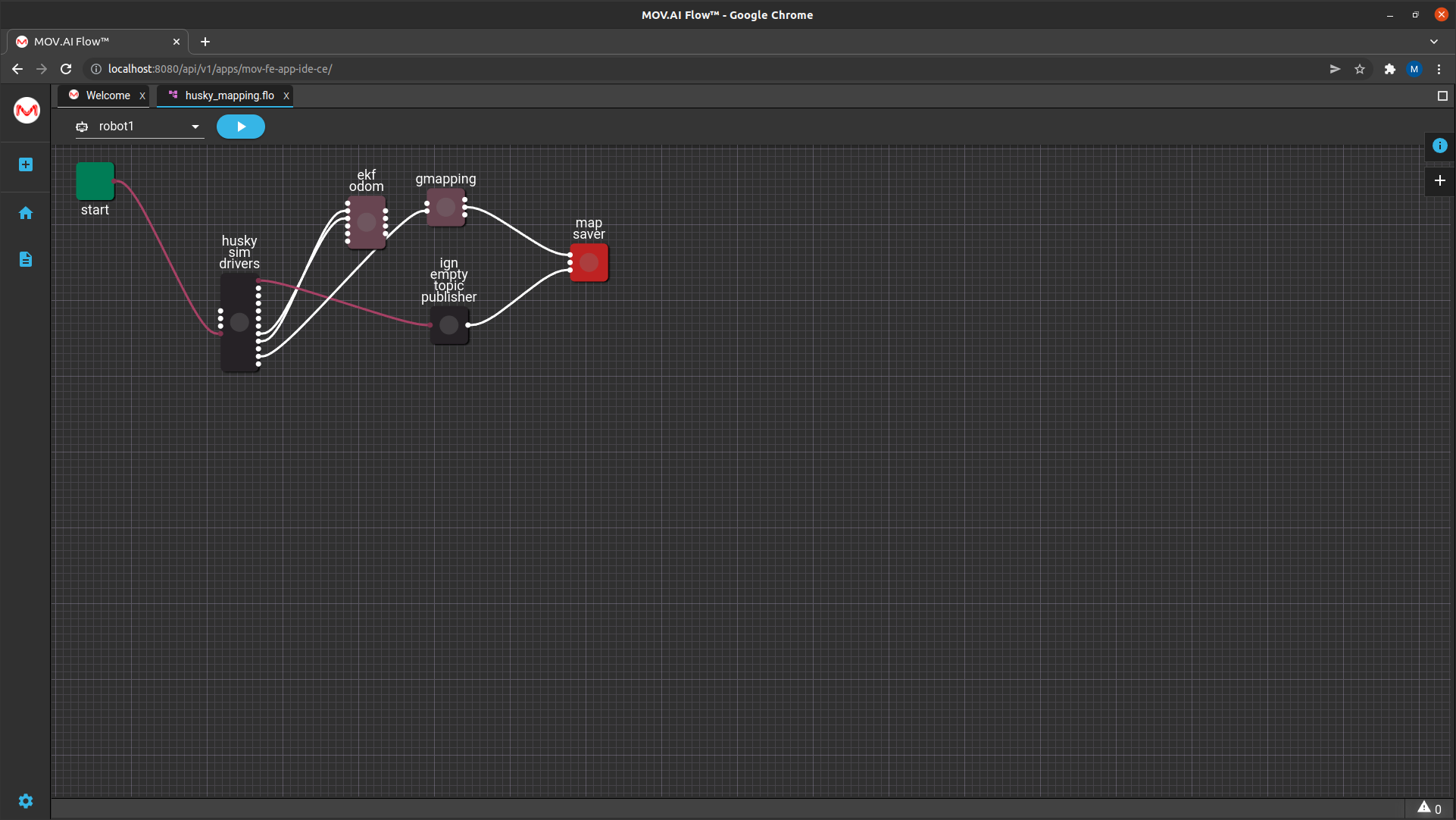Open the flow info panel icon
Screen dimensions: 1456x820
point(1439,146)
